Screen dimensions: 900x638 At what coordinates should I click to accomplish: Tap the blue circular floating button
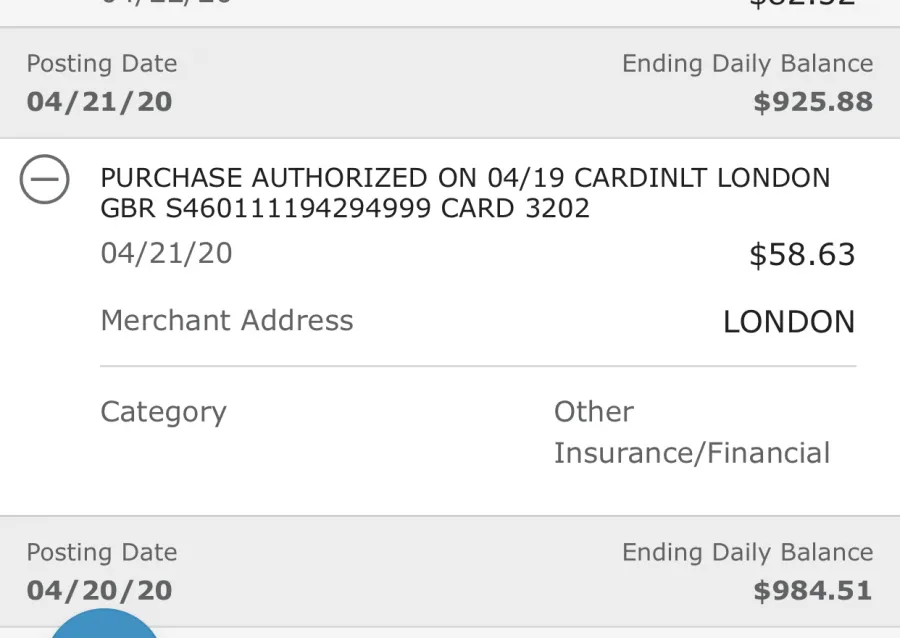(x=104, y=624)
